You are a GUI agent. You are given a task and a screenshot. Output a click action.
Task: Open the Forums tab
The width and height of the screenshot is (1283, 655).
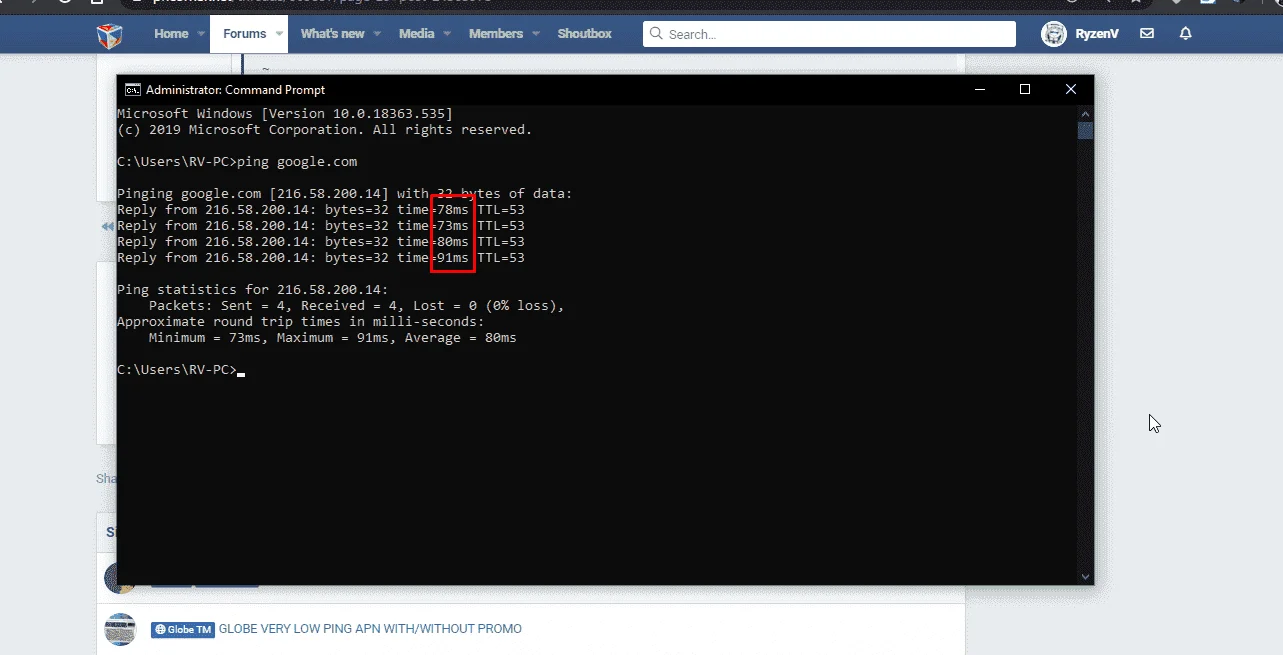245,34
